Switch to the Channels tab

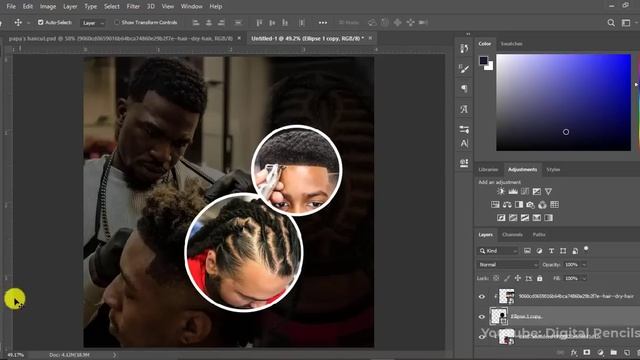click(x=512, y=235)
